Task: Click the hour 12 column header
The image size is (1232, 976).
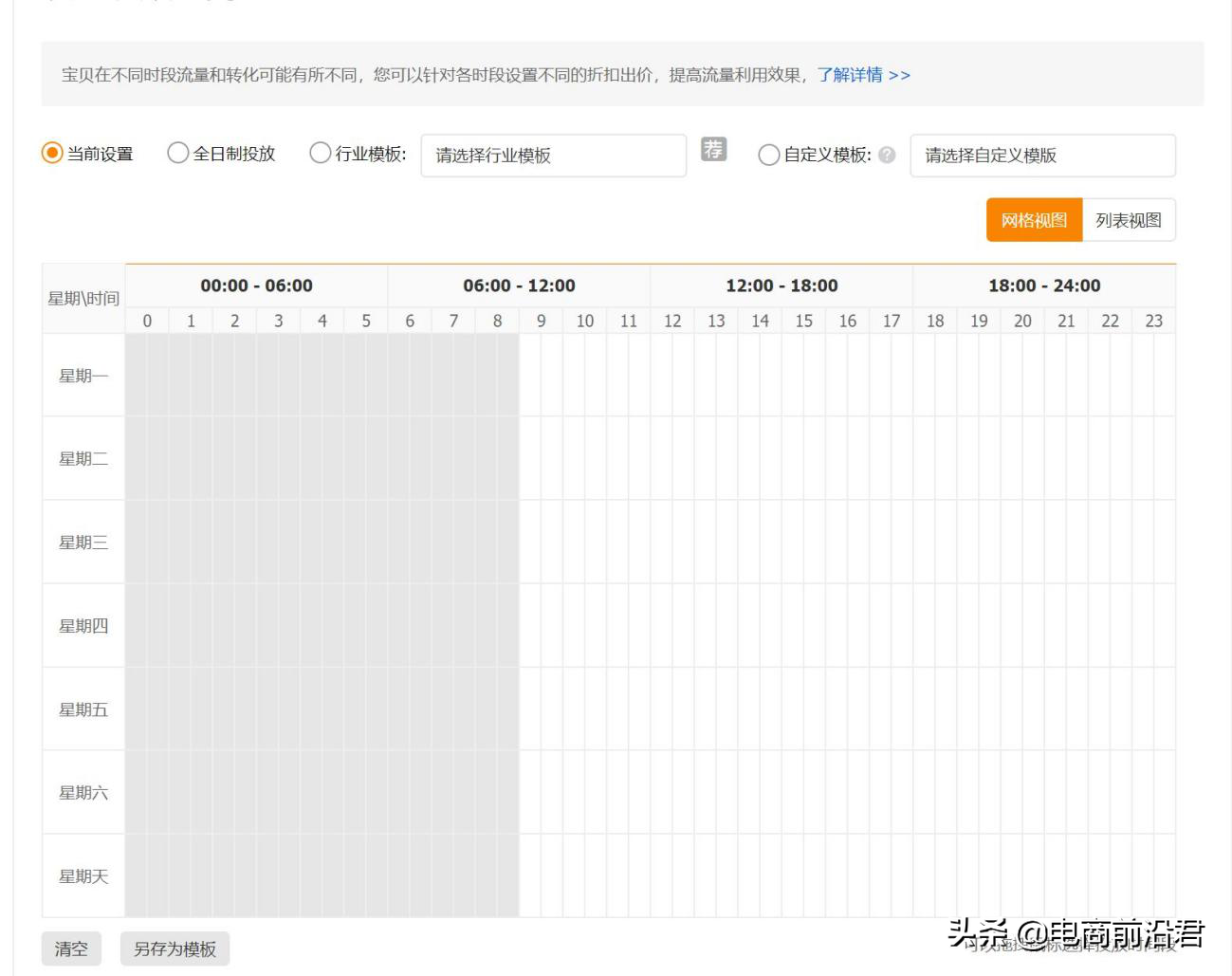Action: 673,321
